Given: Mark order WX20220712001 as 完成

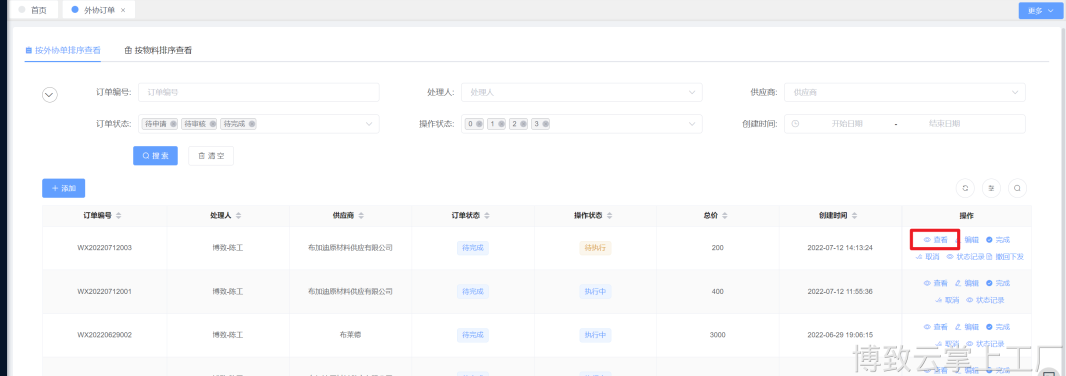Looking at the screenshot, I should click(998, 283).
